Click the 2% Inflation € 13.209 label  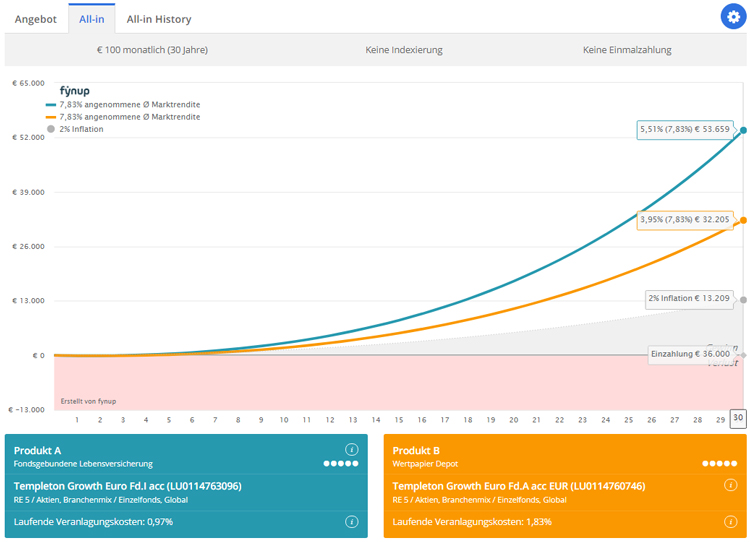(689, 299)
